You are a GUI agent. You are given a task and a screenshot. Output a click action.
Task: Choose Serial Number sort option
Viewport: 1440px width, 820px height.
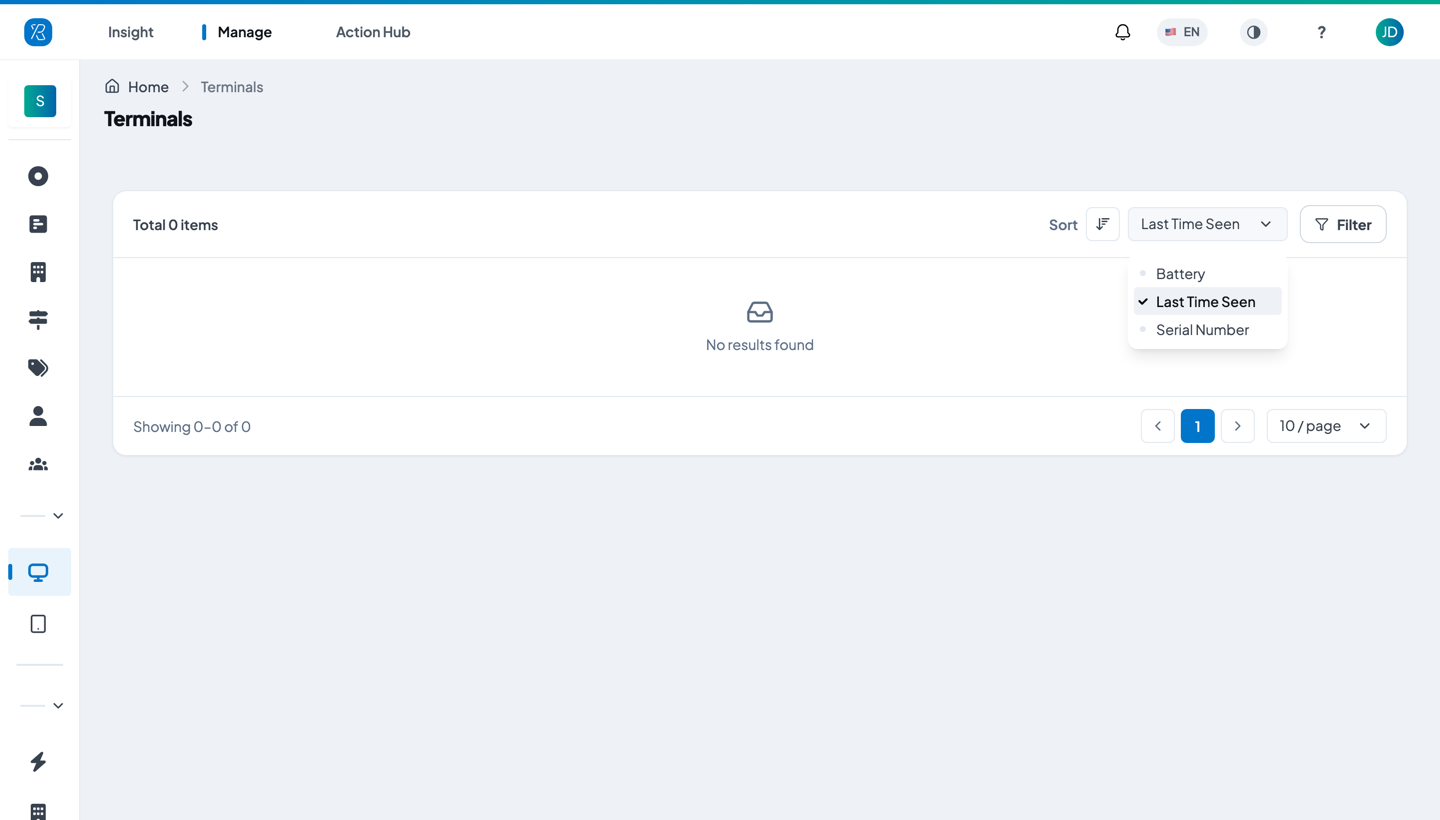pos(1207,330)
